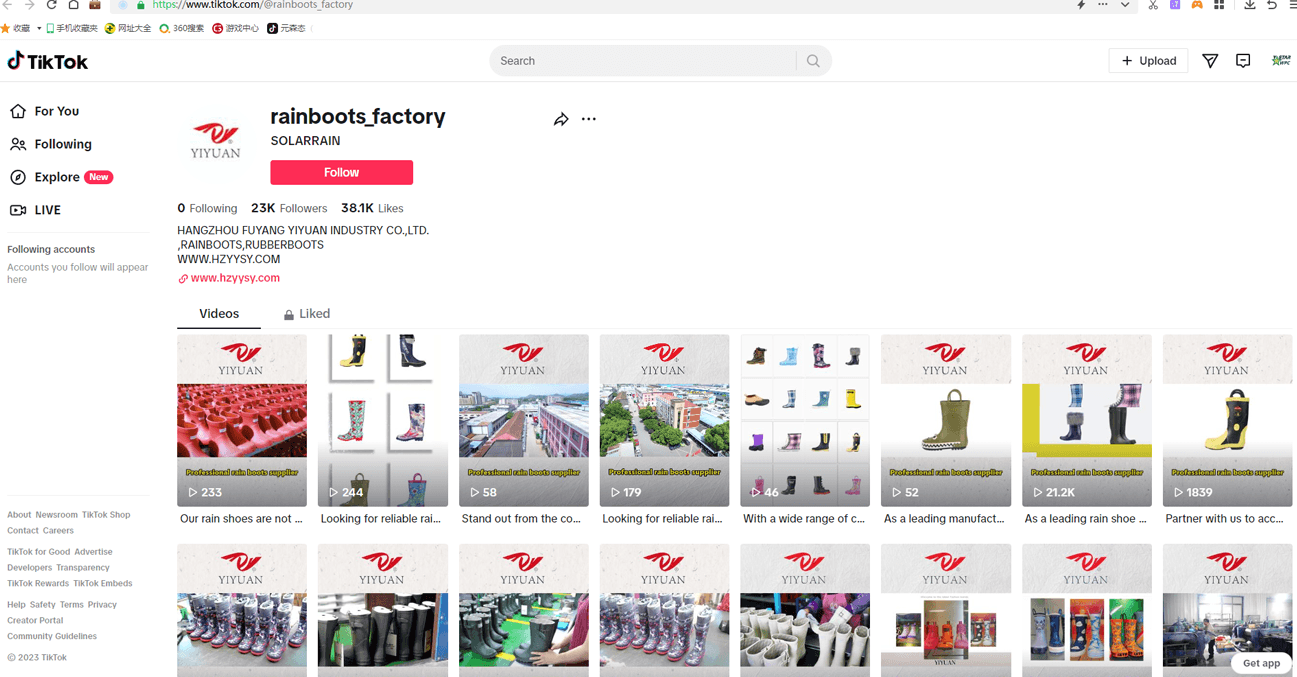Viewport: 1297px width, 677px height.
Task: Open the address bar three-dots menu
Action: pyautogui.click(x=1103, y=5)
